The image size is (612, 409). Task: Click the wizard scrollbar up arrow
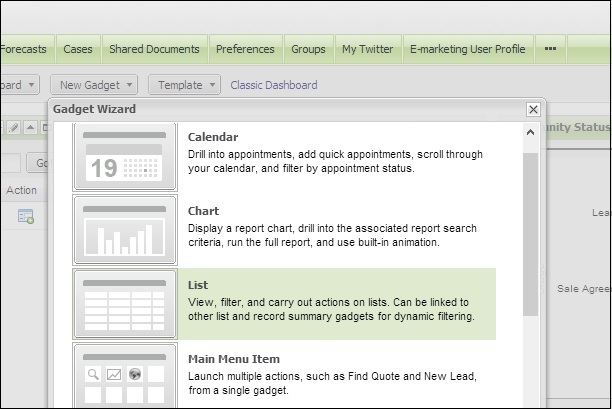click(530, 133)
